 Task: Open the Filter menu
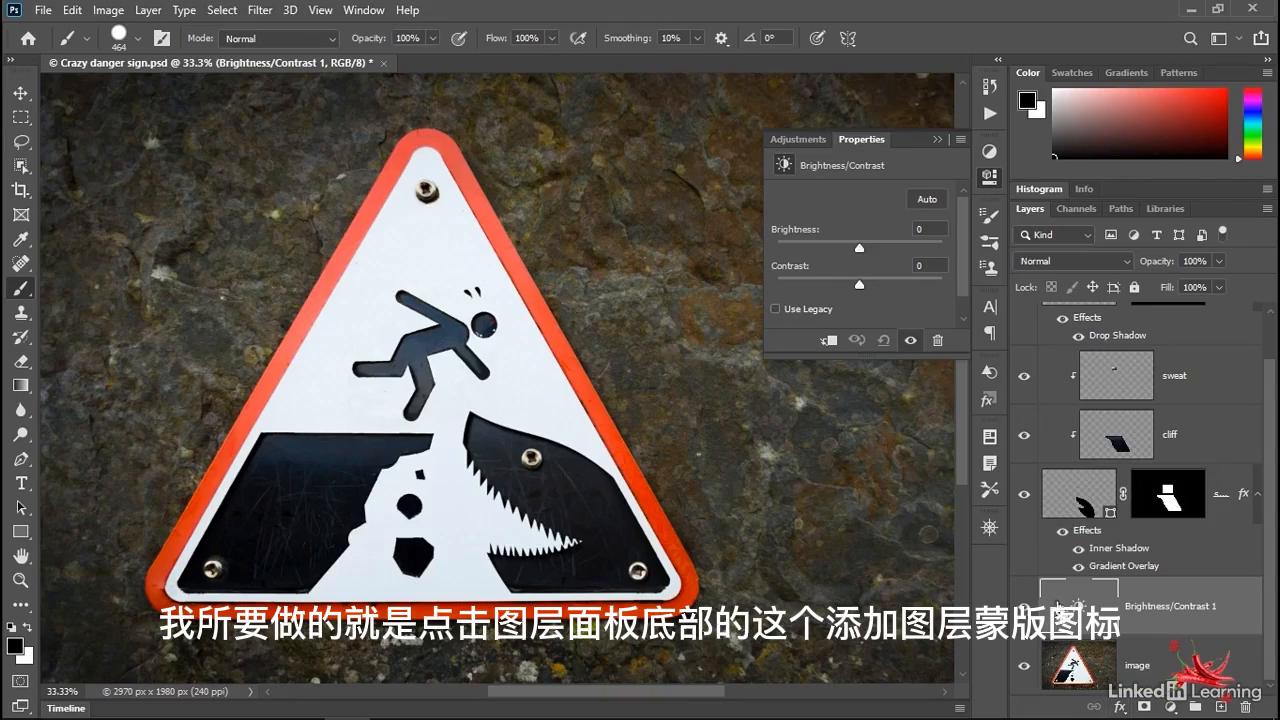(x=259, y=10)
